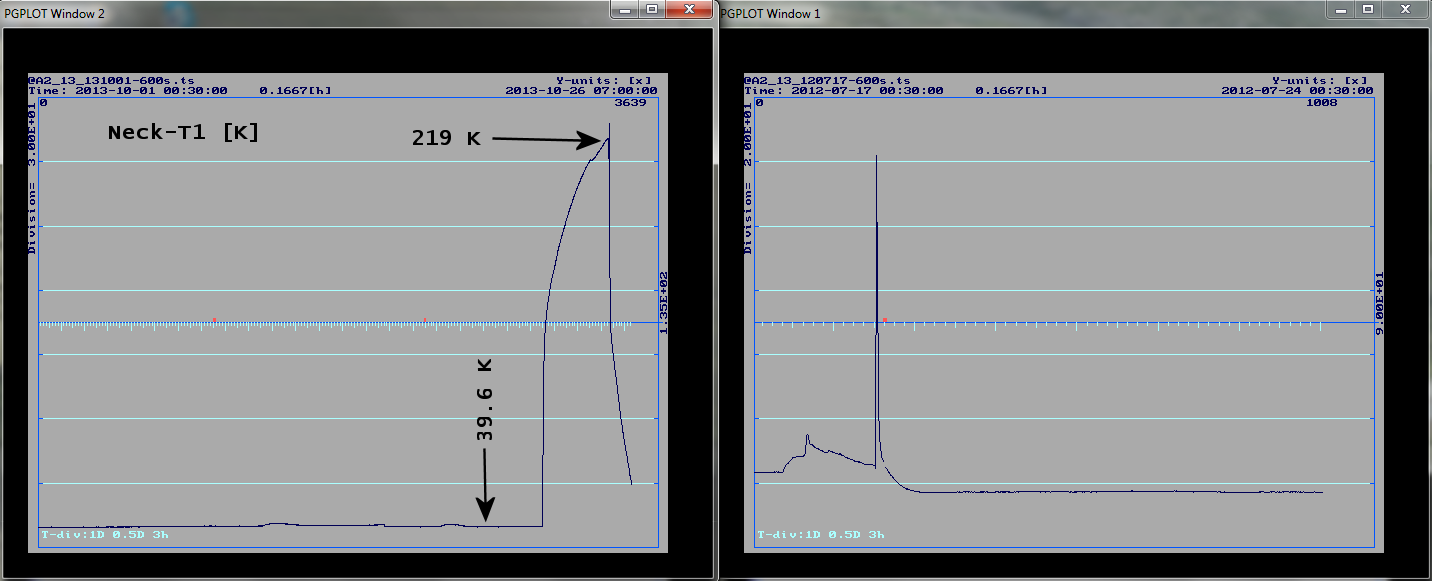Maximize PGPLOT Window 1
This screenshot has width=1432, height=581.
tap(1368, 9)
